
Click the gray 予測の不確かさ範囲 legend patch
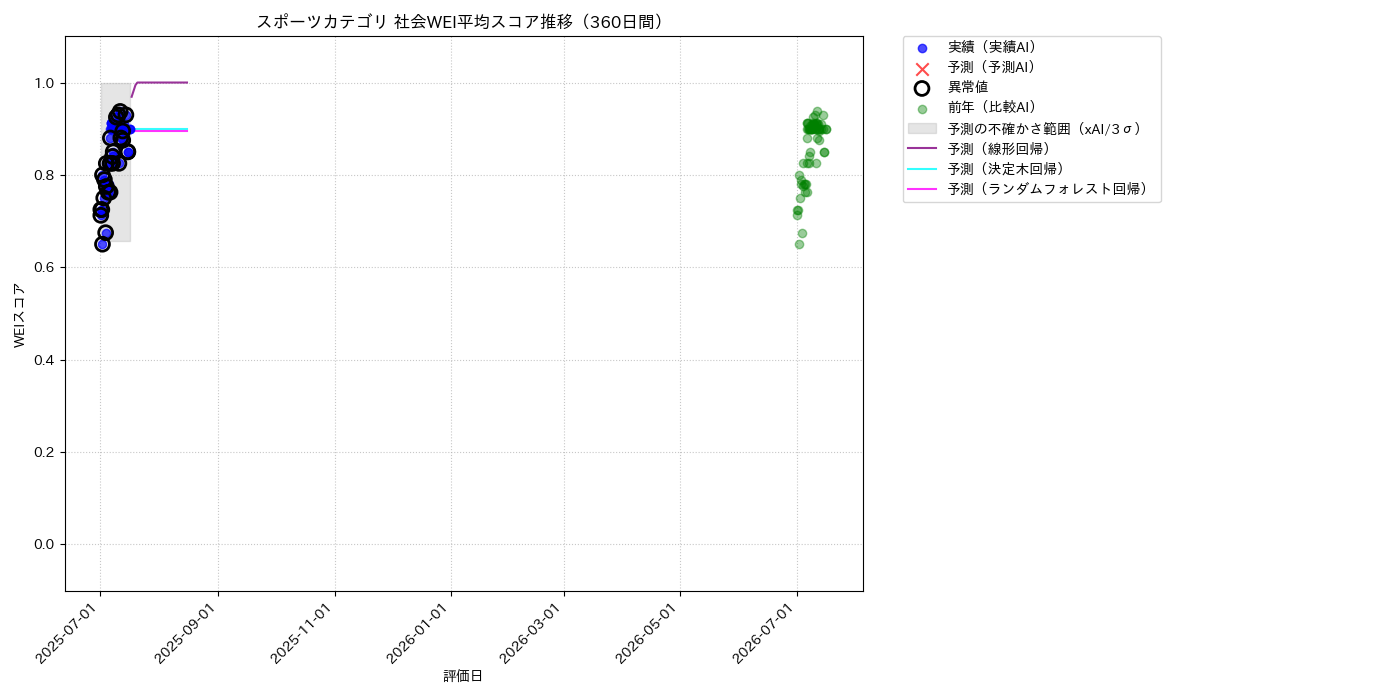pyautogui.click(x=922, y=129)
